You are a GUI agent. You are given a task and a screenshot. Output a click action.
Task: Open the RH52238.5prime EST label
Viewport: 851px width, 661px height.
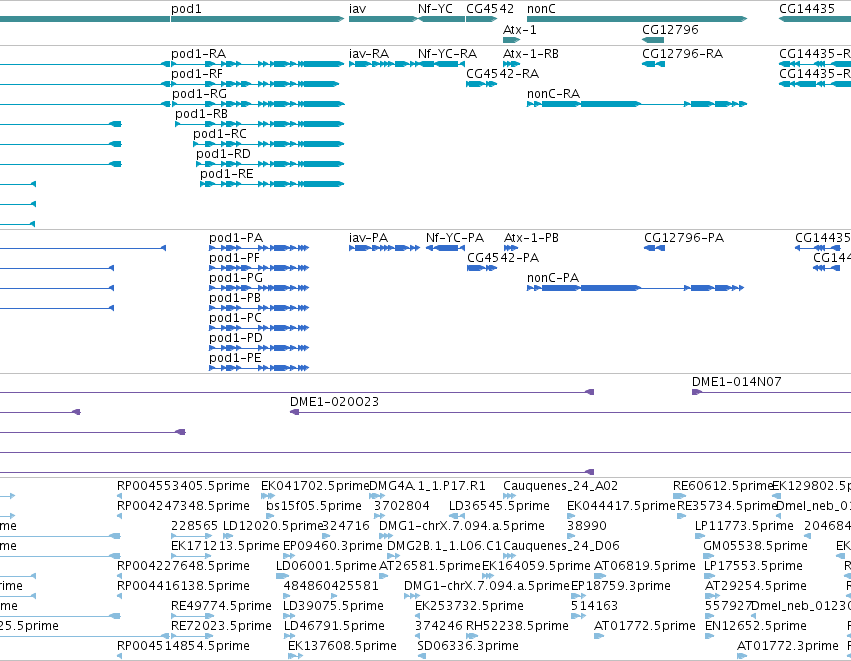(x=517, y=626)
